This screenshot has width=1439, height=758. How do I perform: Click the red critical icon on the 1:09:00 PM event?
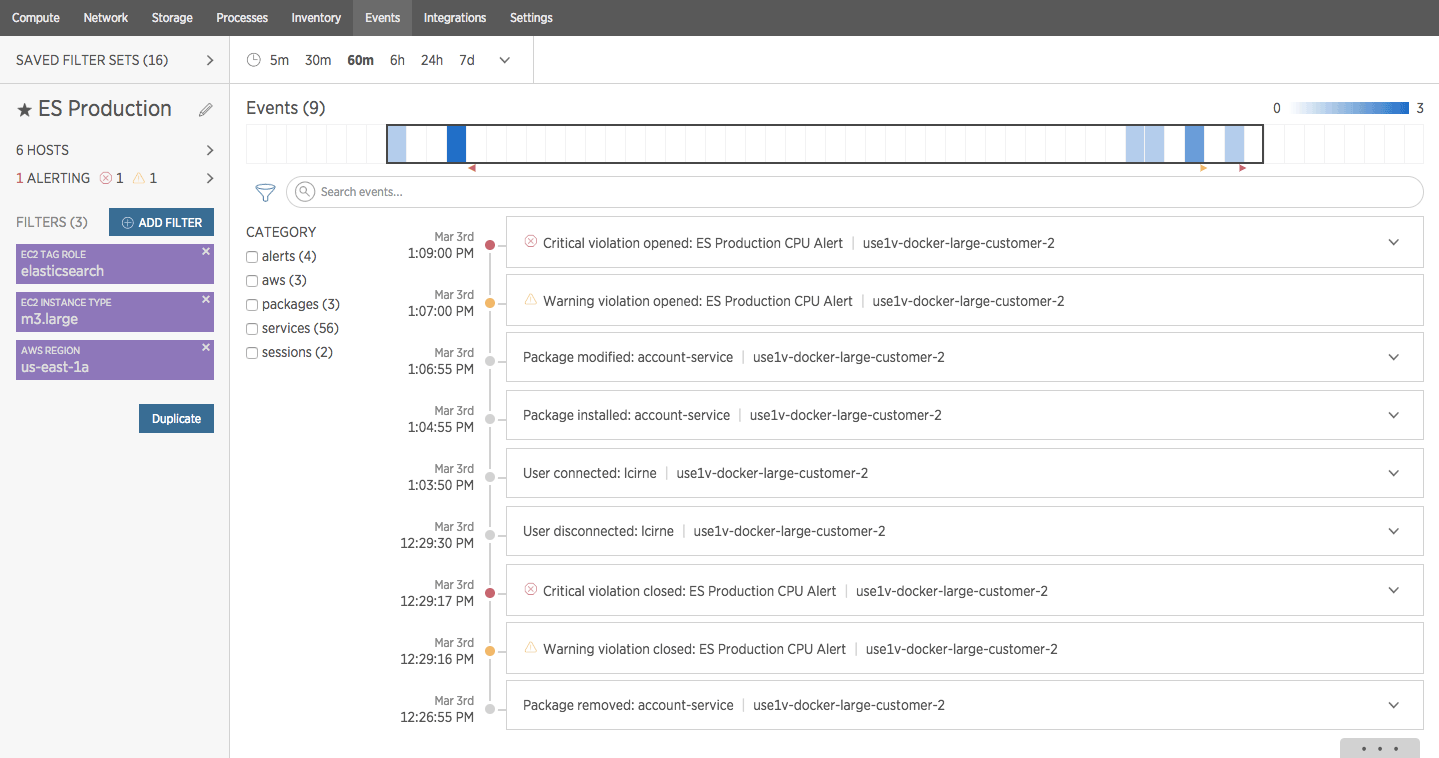[x=530, y=242]
